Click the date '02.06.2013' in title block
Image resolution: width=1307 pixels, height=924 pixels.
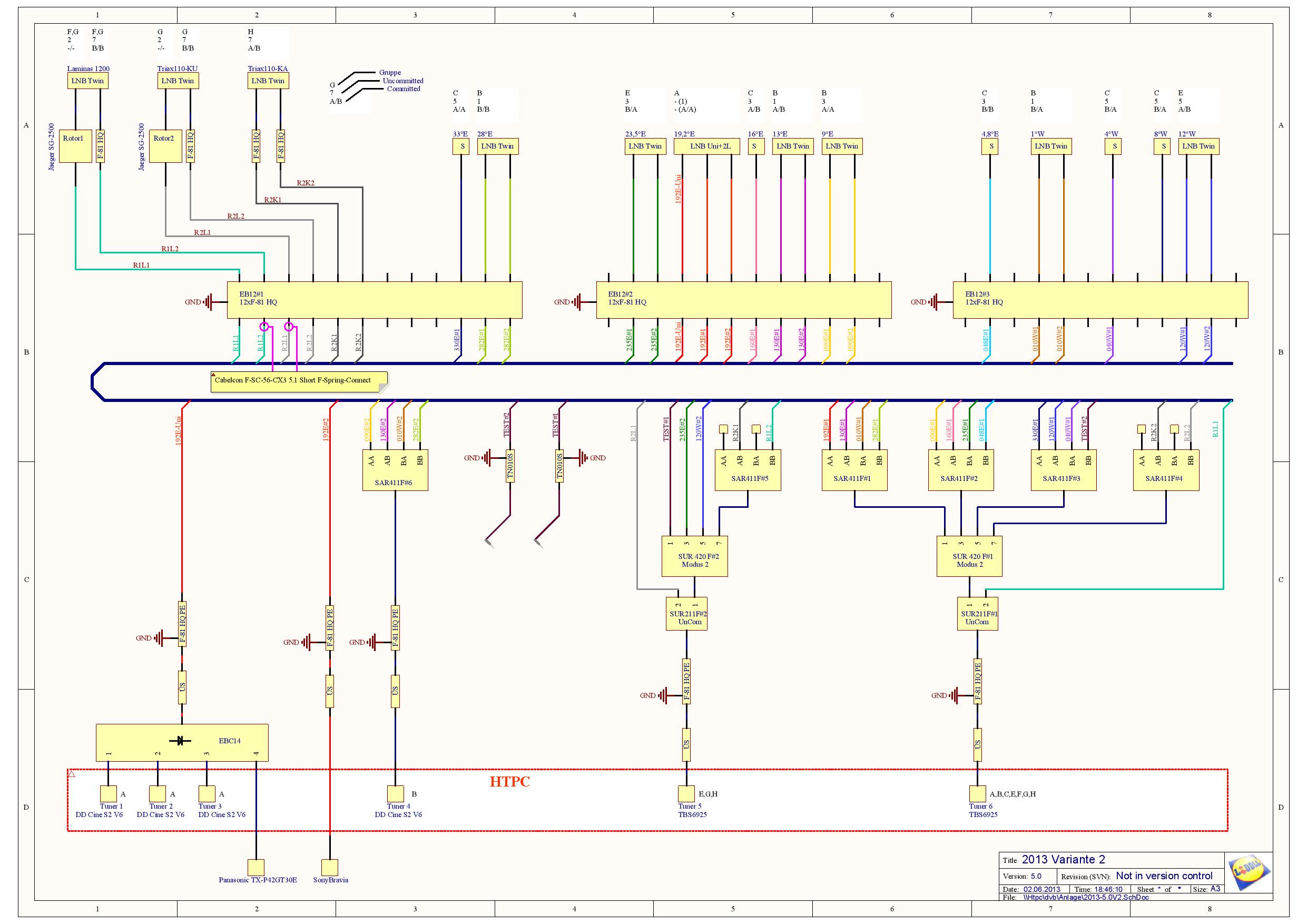tap(1041, 889)
